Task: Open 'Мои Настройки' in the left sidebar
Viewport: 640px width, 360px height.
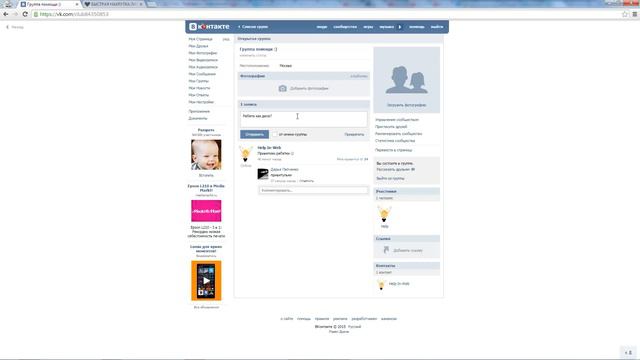Action: tap(201, 102)
